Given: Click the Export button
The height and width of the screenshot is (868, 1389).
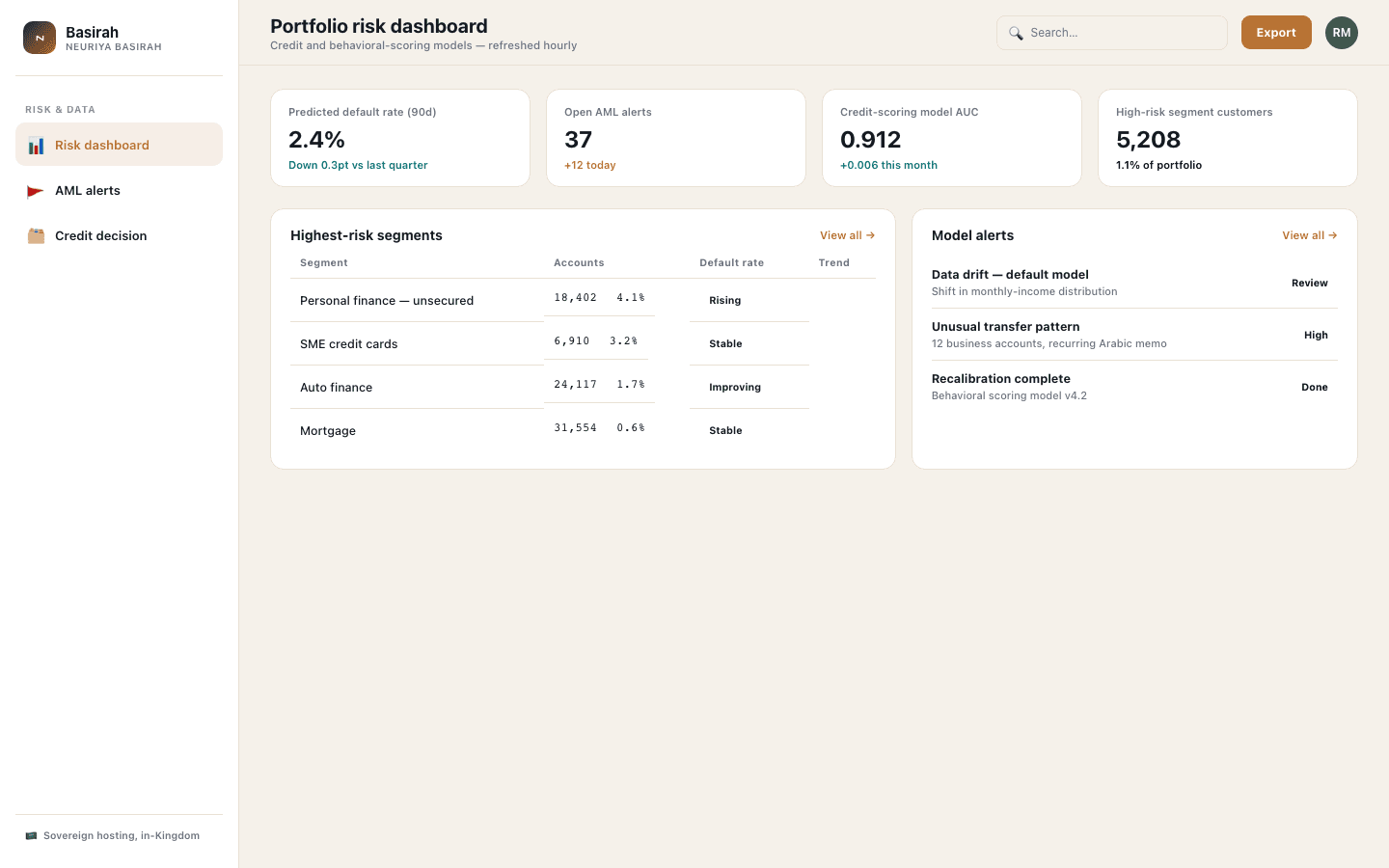Looking at the screenshot, I should tap(1276, 33).
